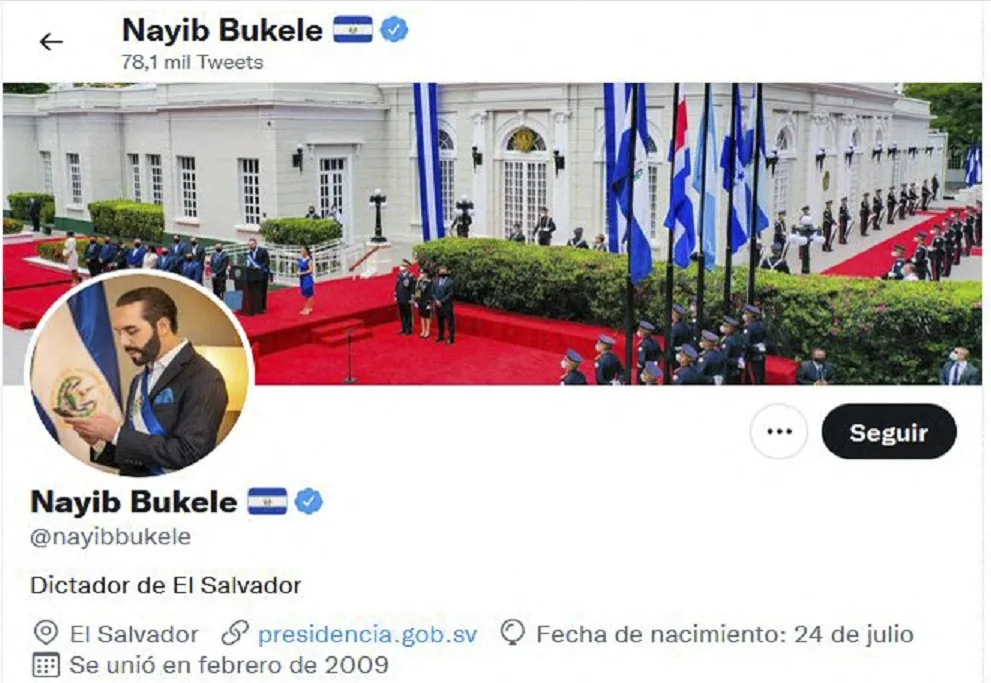991x683 pixels.
Task: Click the Nayib Bukele header title
Action: 222,30
